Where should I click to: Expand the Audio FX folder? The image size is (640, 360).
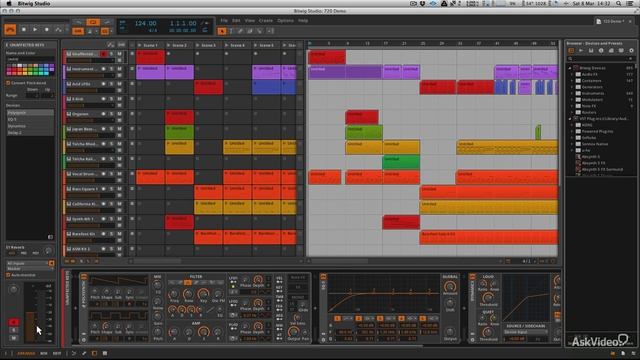click(573, 75)
